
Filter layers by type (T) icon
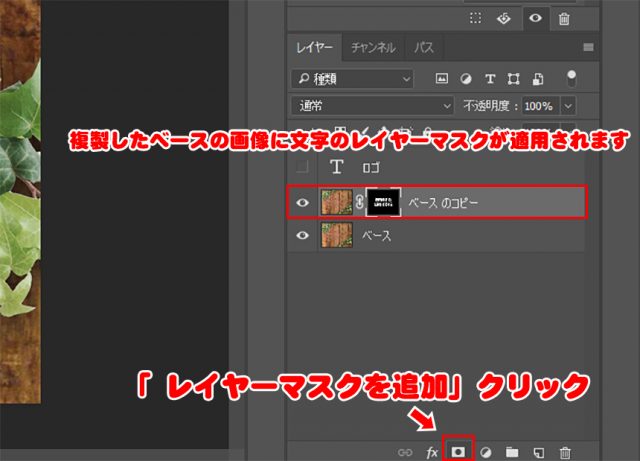(x=490, y=79)
